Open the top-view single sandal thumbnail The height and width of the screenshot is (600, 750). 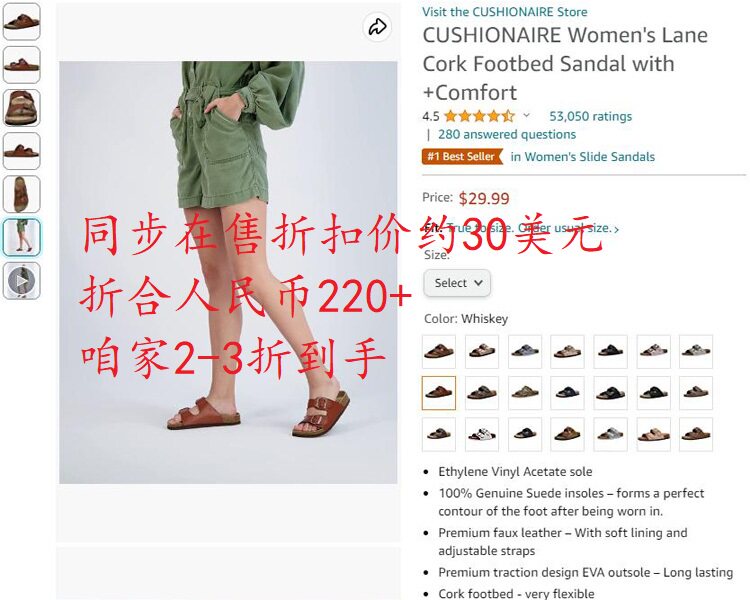[22, 194]
